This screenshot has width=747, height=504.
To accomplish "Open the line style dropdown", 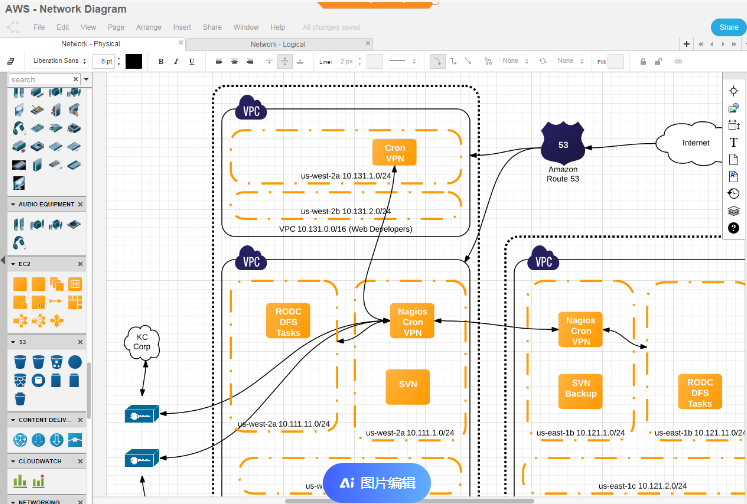I will 402,61.
